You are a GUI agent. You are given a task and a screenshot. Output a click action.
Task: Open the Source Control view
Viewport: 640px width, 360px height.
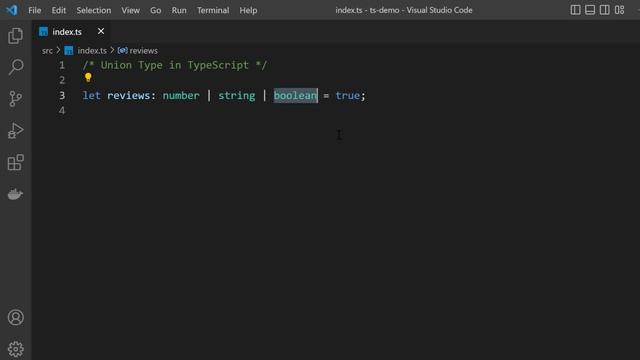(x=16, y=99)
